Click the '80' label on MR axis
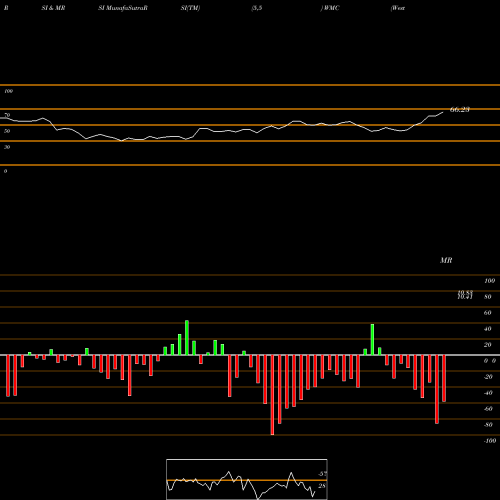500x500 pixels. pyautogui.click(x=488, y=297)
